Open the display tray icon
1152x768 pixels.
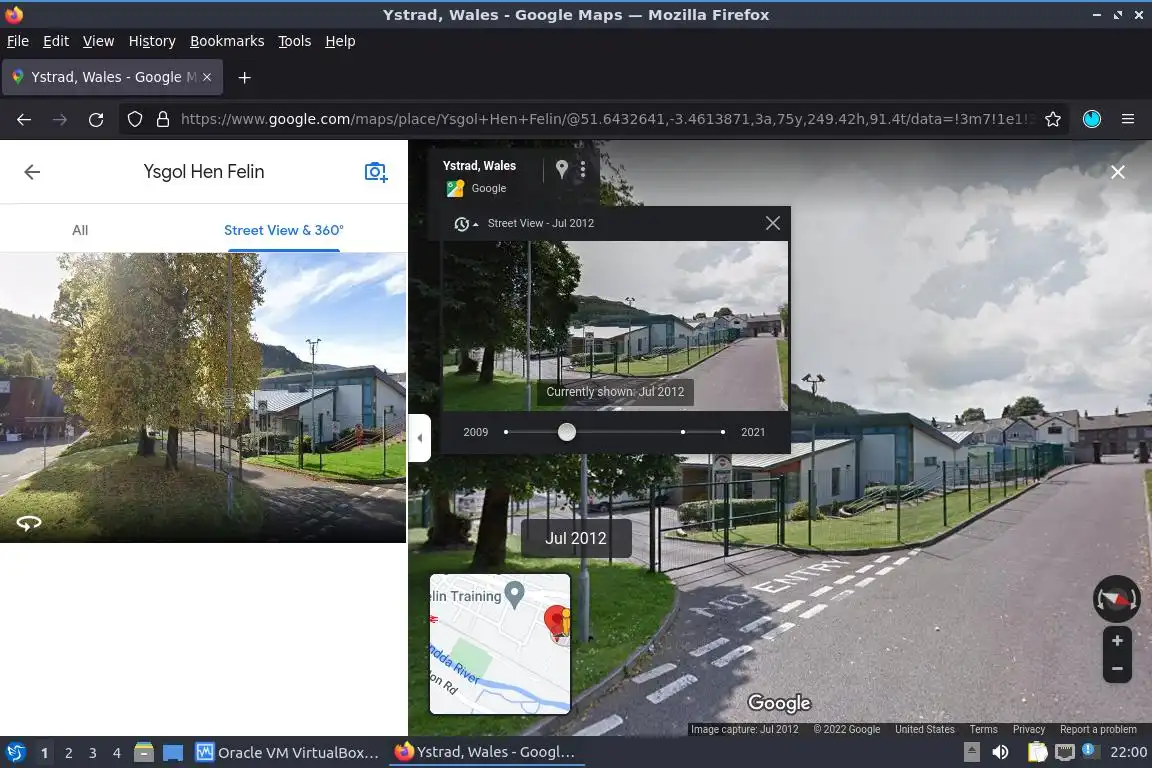[x=1065, y=753]
